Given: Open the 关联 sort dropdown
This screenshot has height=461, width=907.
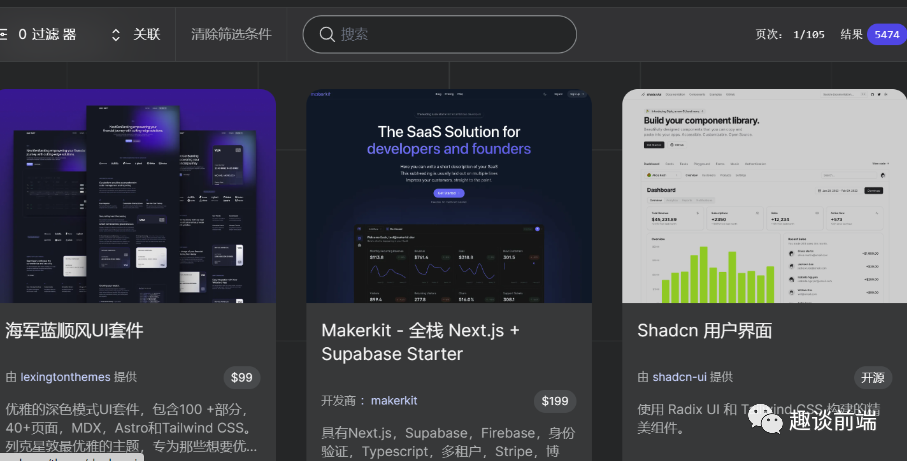Looking at the screenshot, I should click(x=136, y=35).
